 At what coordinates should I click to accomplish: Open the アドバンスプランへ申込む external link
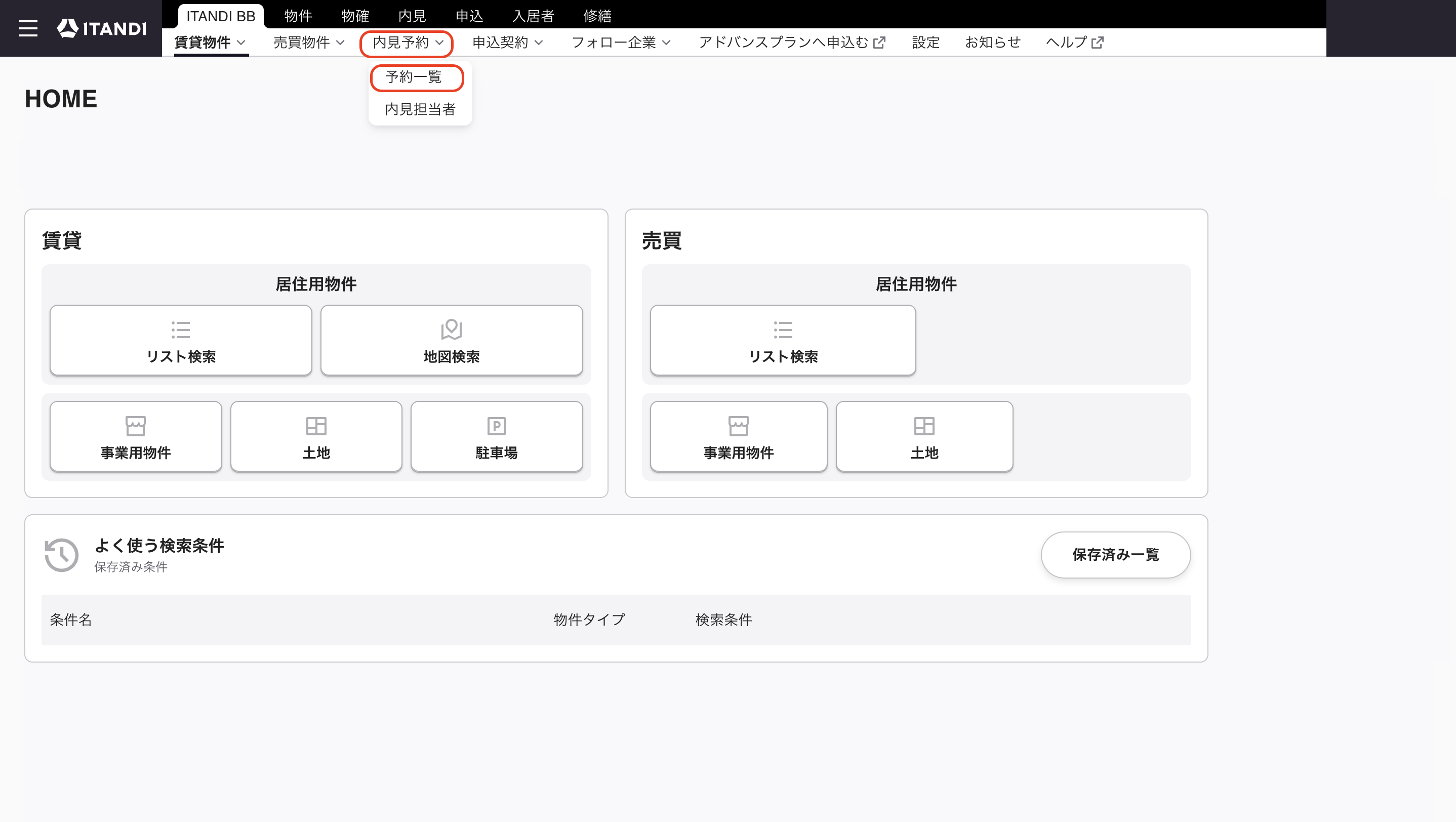pyautogui.click(x=792, y=43)
